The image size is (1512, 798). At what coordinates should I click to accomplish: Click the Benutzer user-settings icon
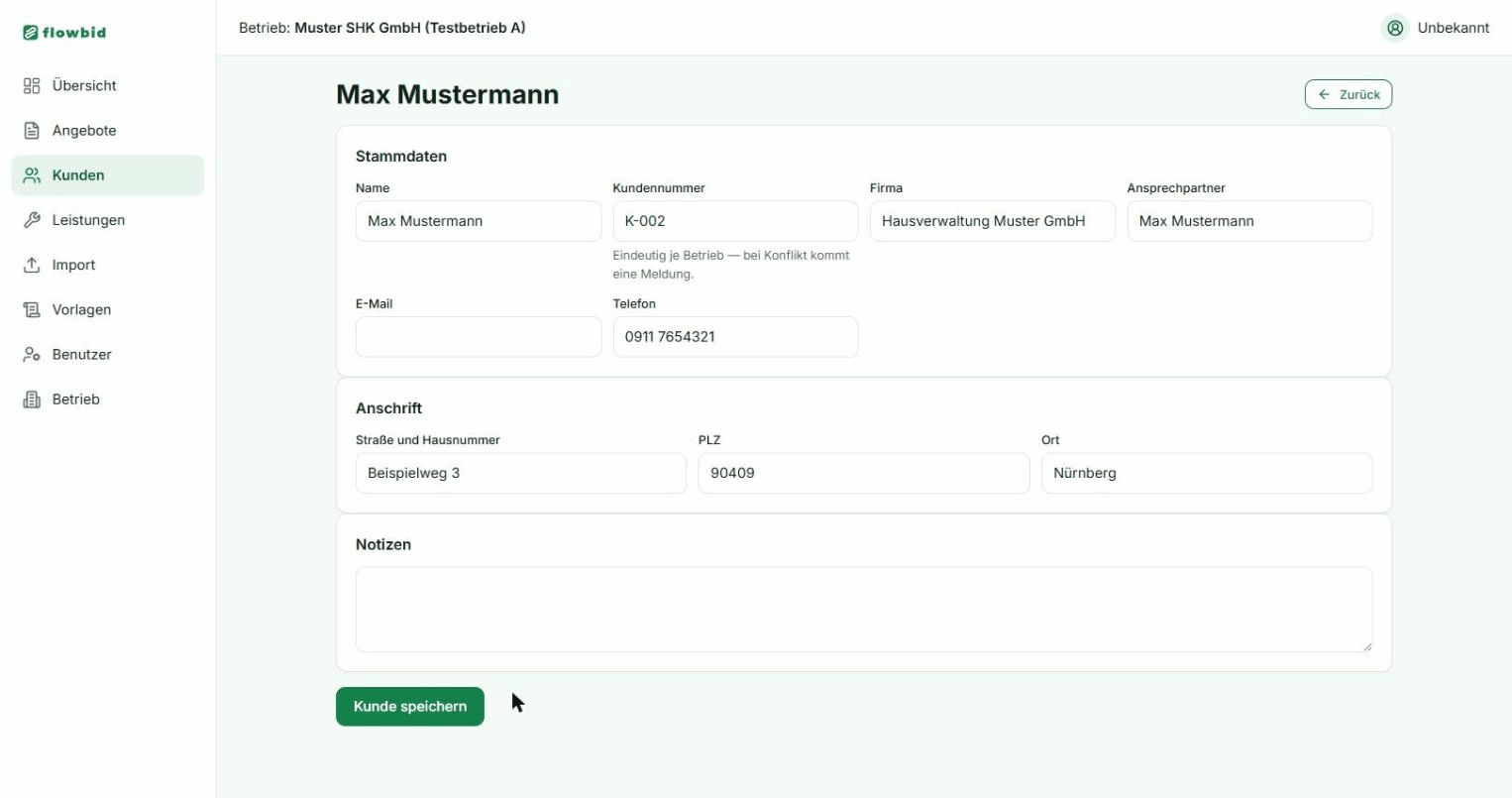pos(32,355)
